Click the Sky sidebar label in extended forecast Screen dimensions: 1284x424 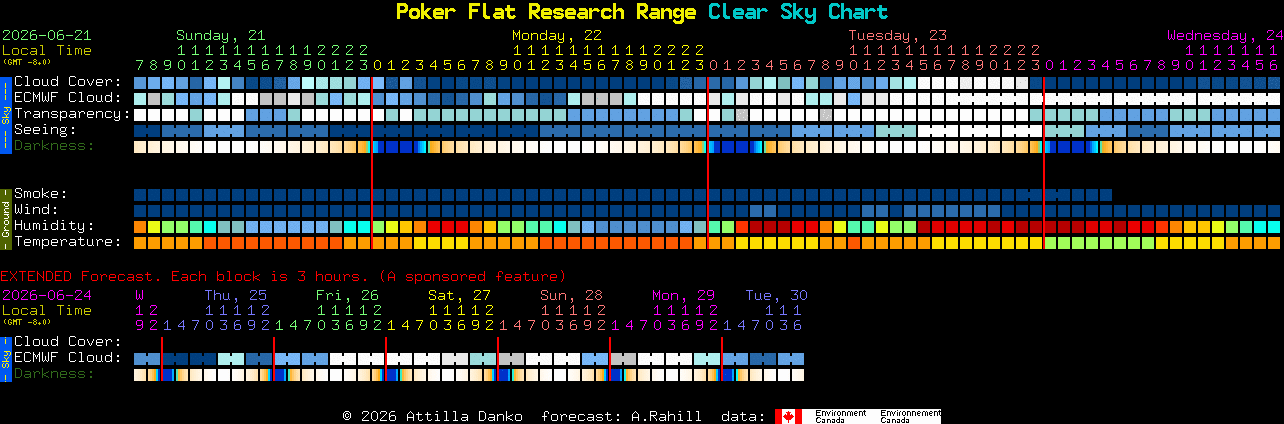pyautogui.click(x=5, y=358)
